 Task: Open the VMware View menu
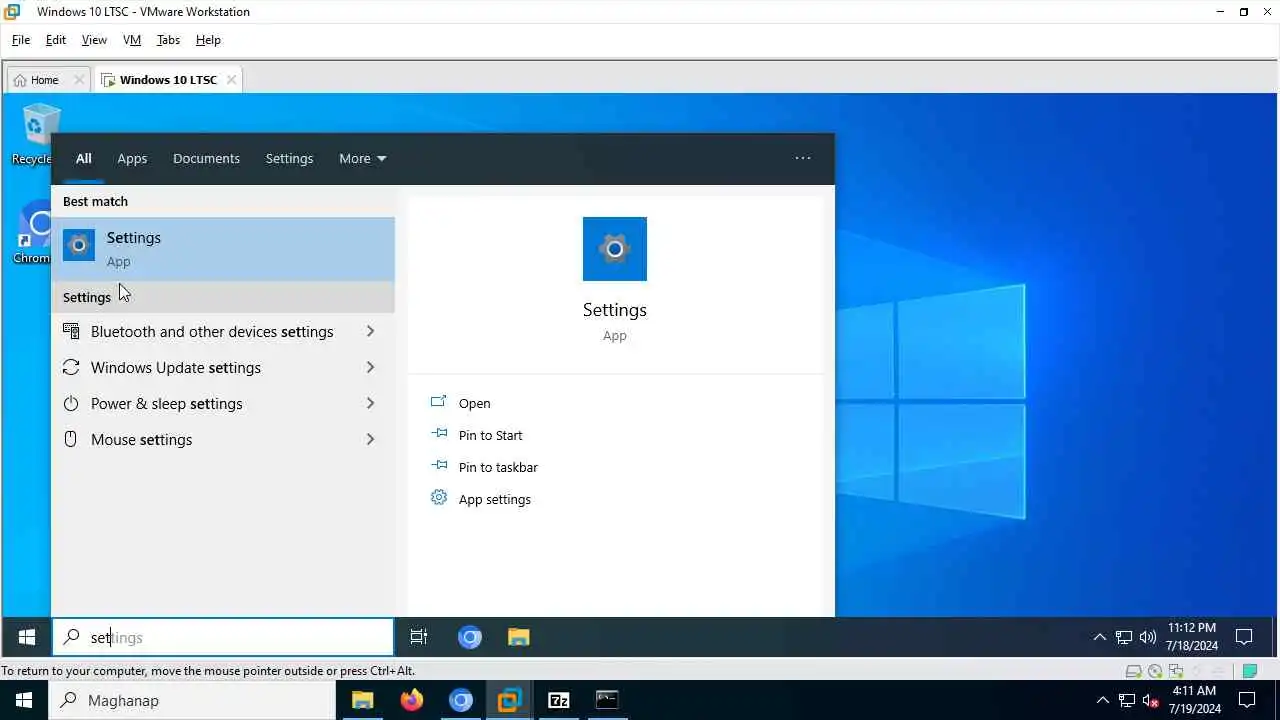[x=94, y=40]
